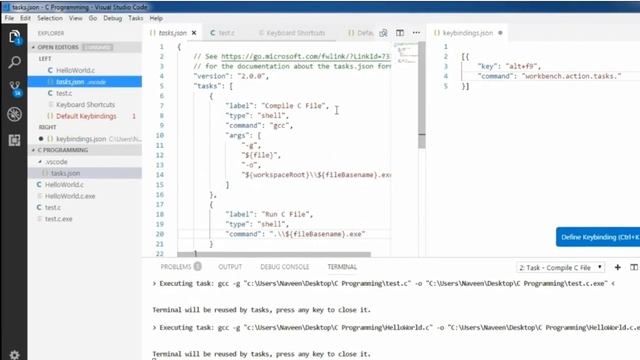Viewport: 640px width, 360px height.
Task: Click the Problems count badge
Action: point(198,267)
